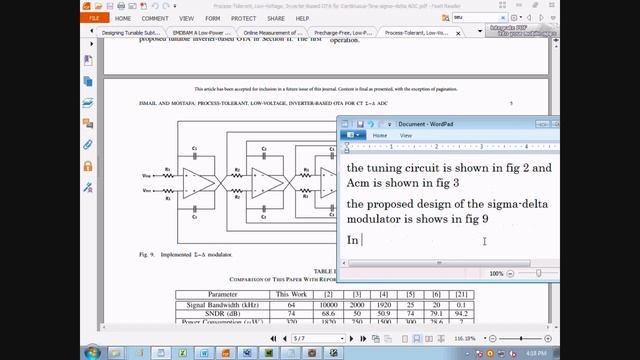Click the Windows Start button
The image size is (640, 360).
click(x=92, y=352)
